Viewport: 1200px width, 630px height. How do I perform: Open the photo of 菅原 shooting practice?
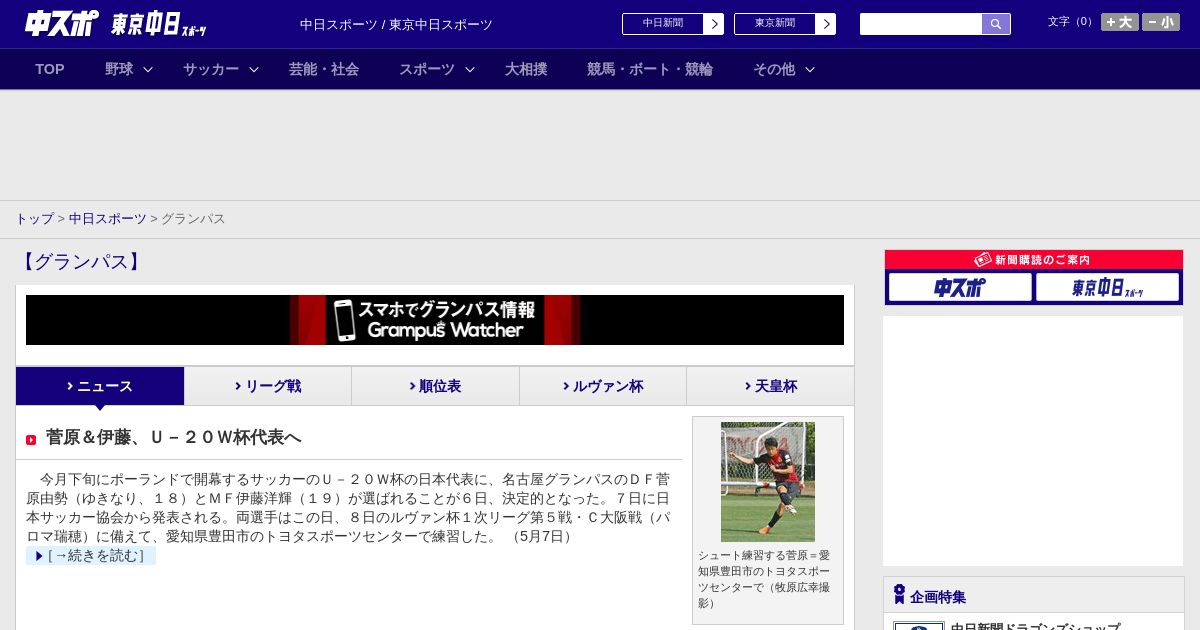[768, 482]
